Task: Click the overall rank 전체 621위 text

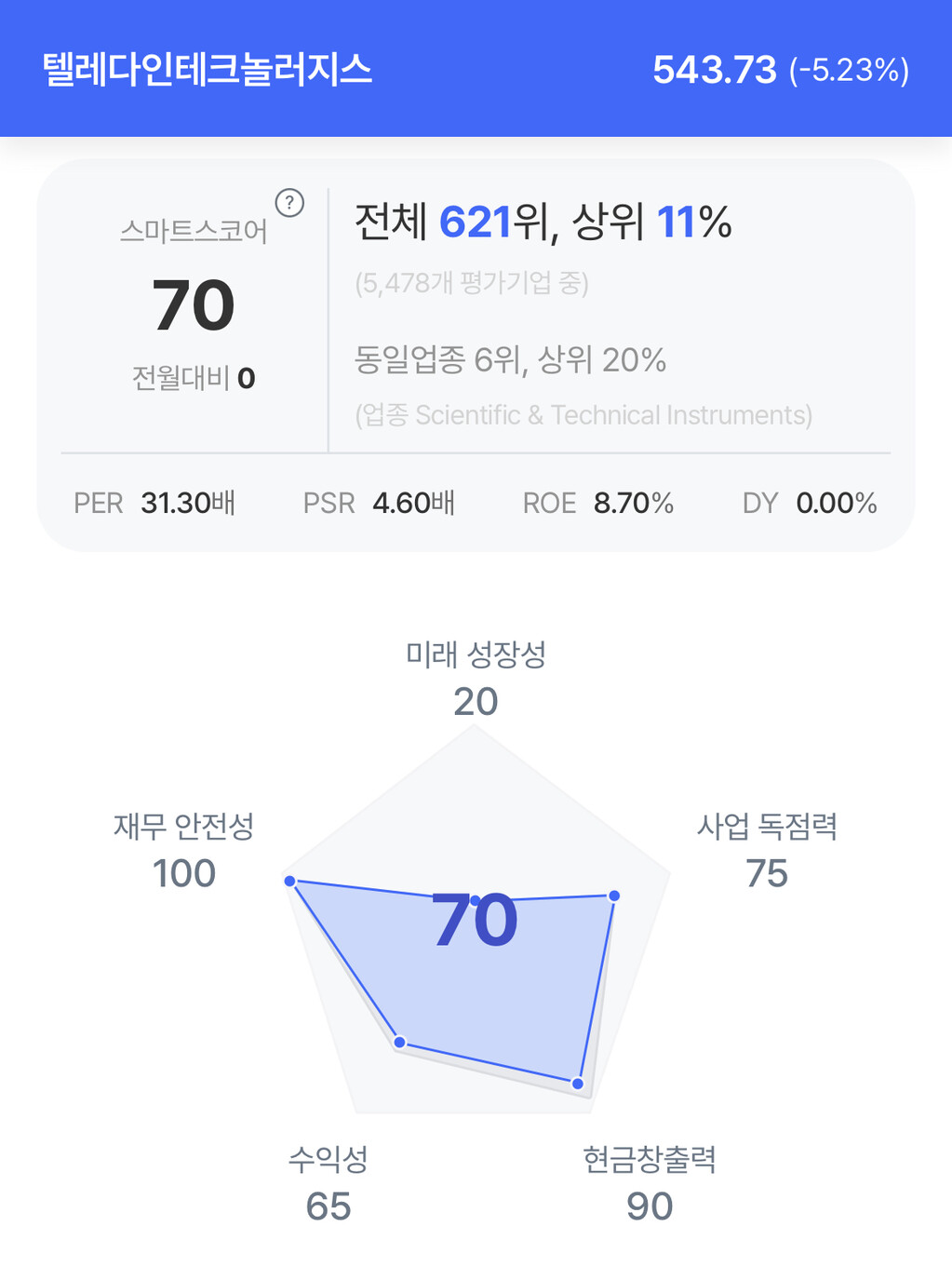Action: 434,222
